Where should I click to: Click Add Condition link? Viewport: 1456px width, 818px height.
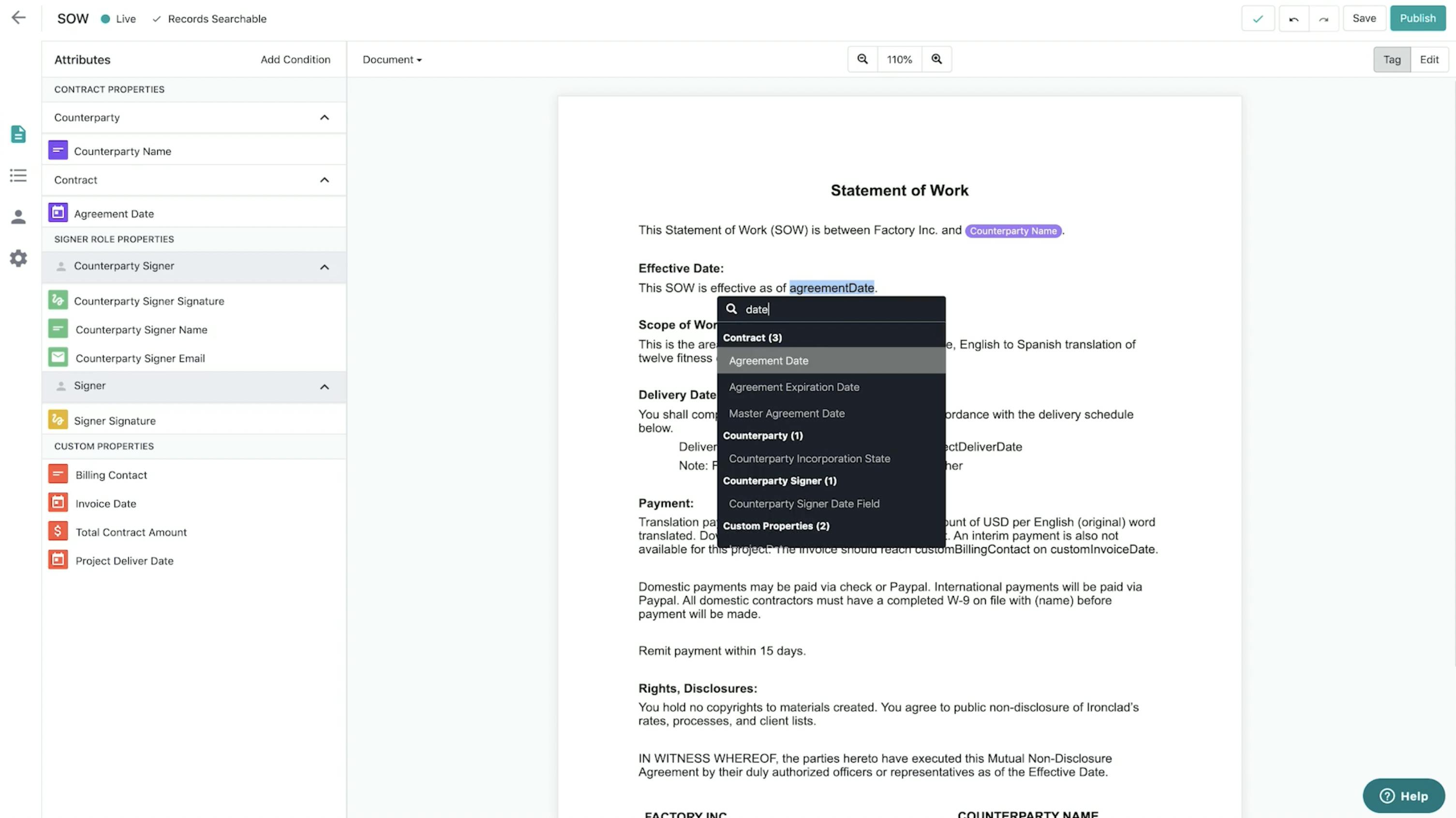[295, 59]
